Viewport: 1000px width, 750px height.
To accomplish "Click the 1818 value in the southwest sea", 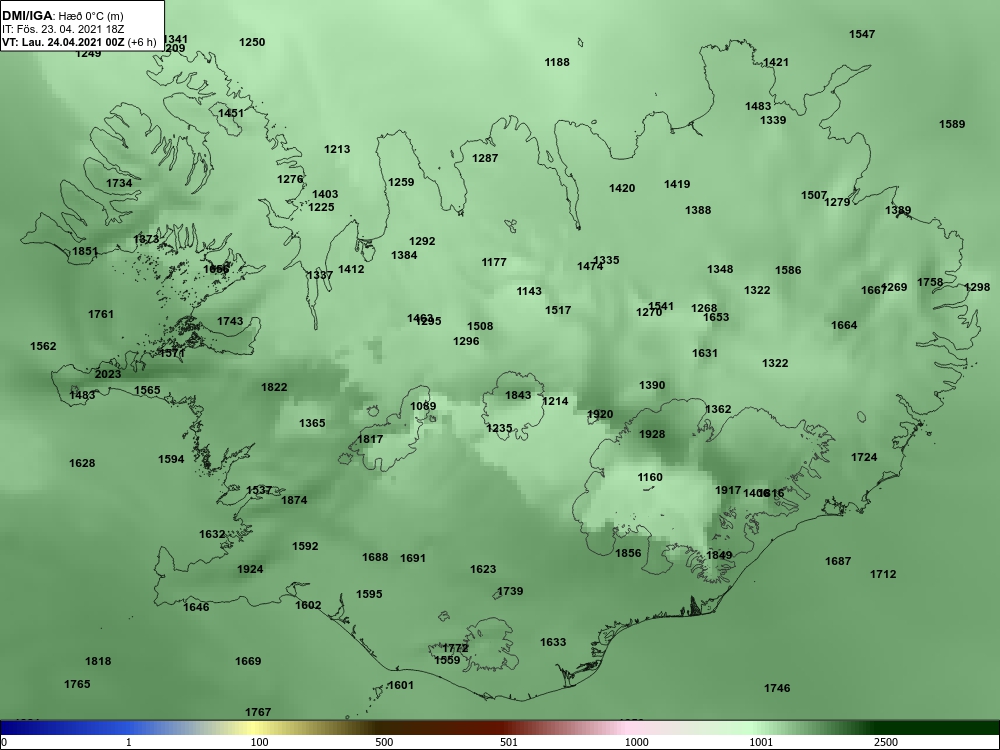I will [x=98, y=661].
